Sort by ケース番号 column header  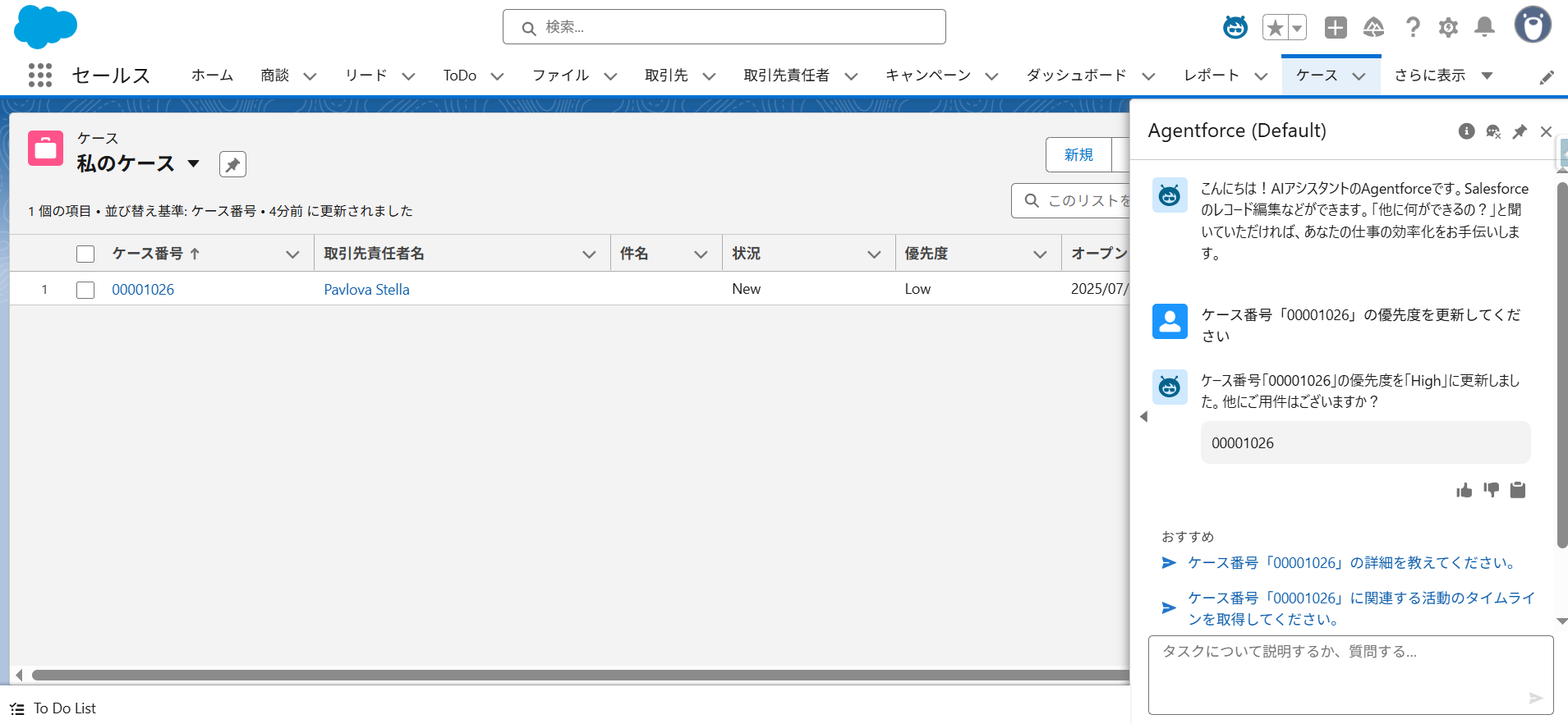(x=148, y=254)
